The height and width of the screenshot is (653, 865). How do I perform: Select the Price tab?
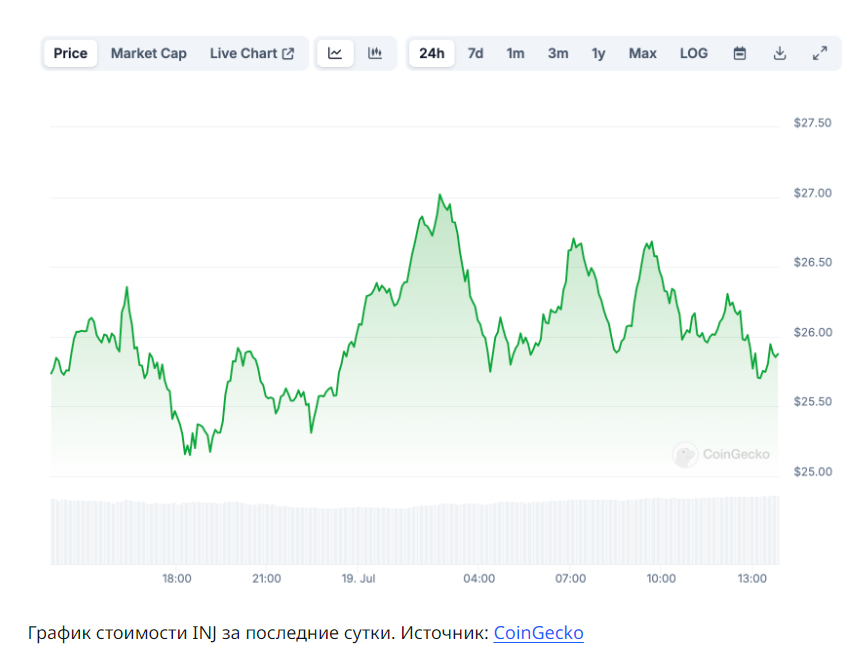(71, 53)
